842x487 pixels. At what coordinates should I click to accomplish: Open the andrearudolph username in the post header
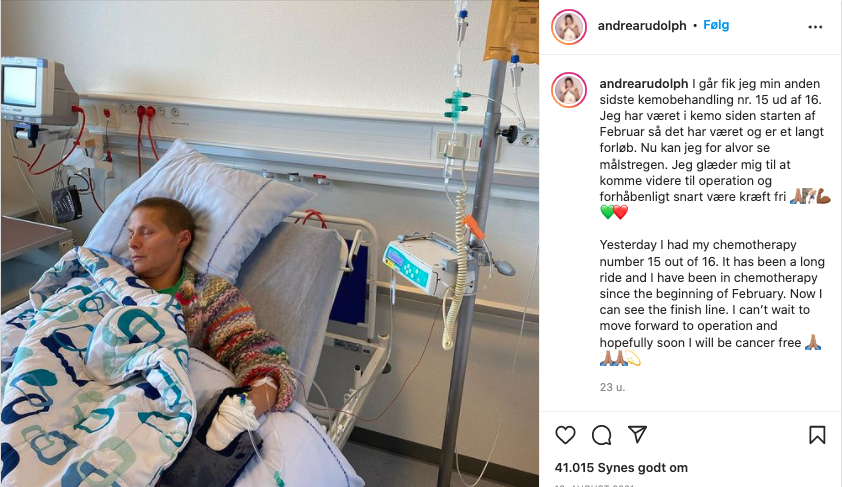(x=642, y=26)
